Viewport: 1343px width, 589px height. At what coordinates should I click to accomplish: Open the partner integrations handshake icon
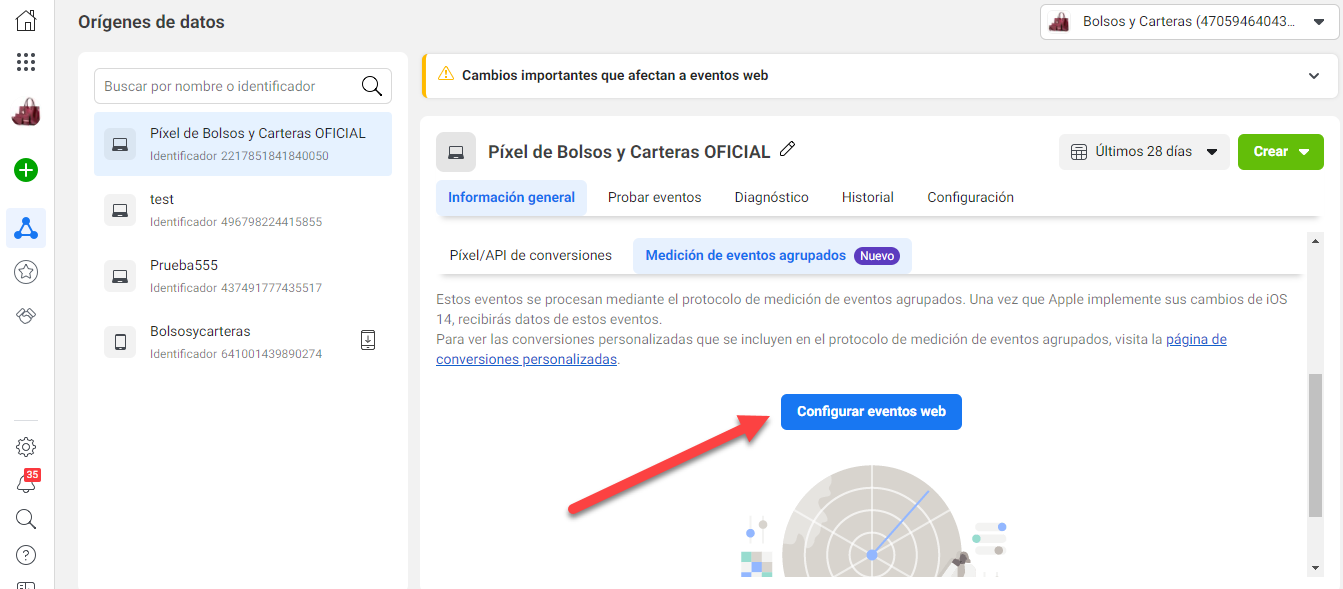pyautogui.click(x=26, y=315)
